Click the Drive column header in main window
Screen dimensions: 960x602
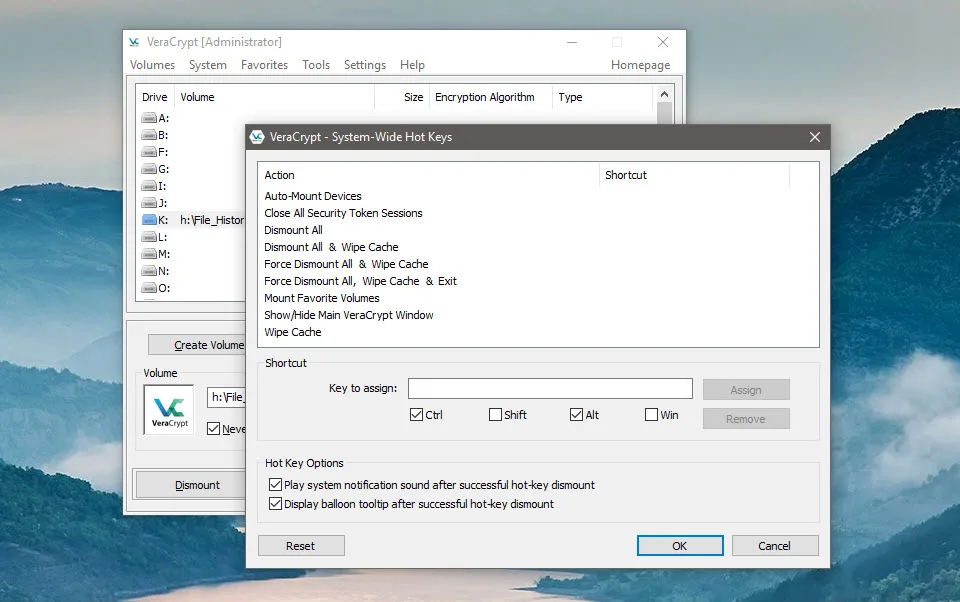[155, 97]
